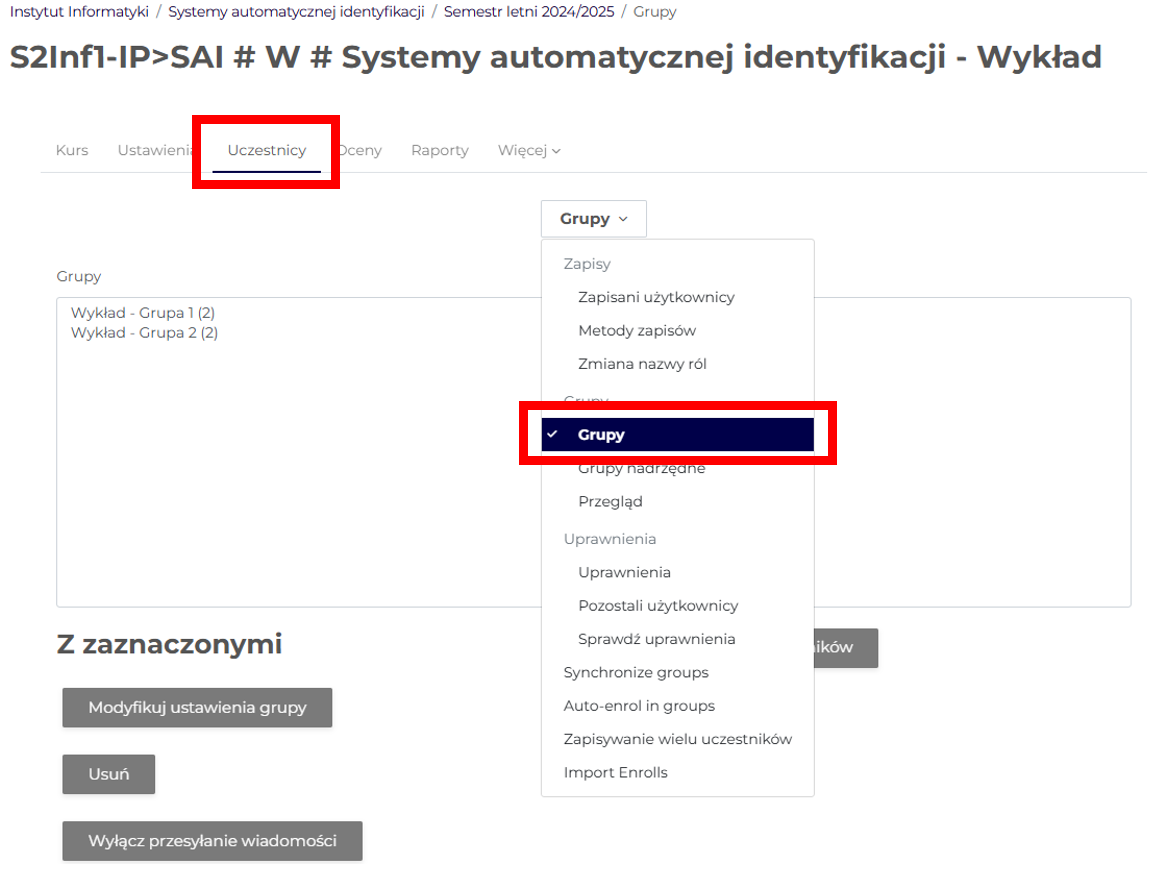The width and height of the screenshot is (1149, 883).
Task: Switch to the Uczestnicy tab
Action: (266, 150)
